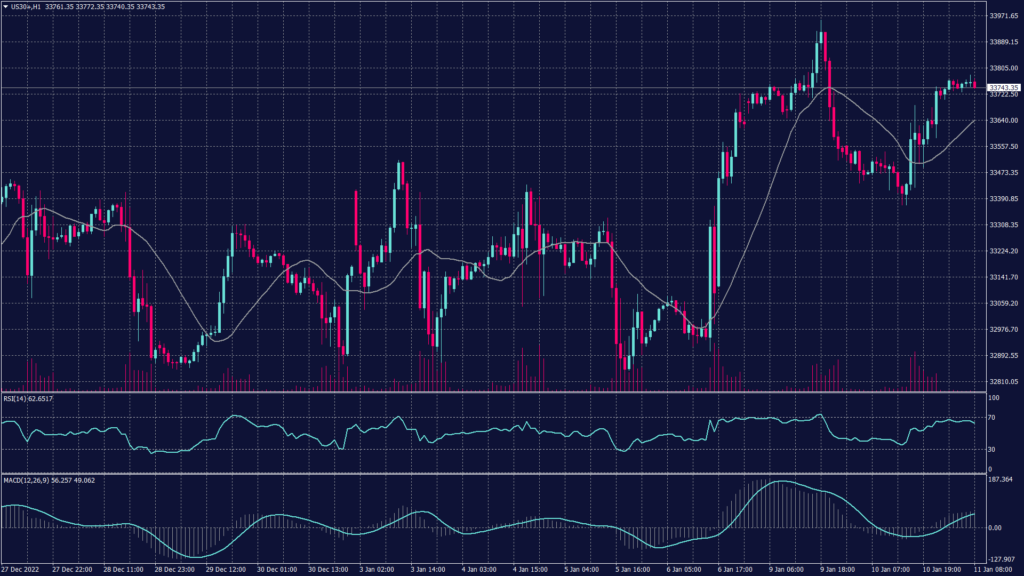Image resolution: width=1024 pixels, height=576 pixels.
Task: Click the current price tag 33743.35
Action: tap(1002, 88)
